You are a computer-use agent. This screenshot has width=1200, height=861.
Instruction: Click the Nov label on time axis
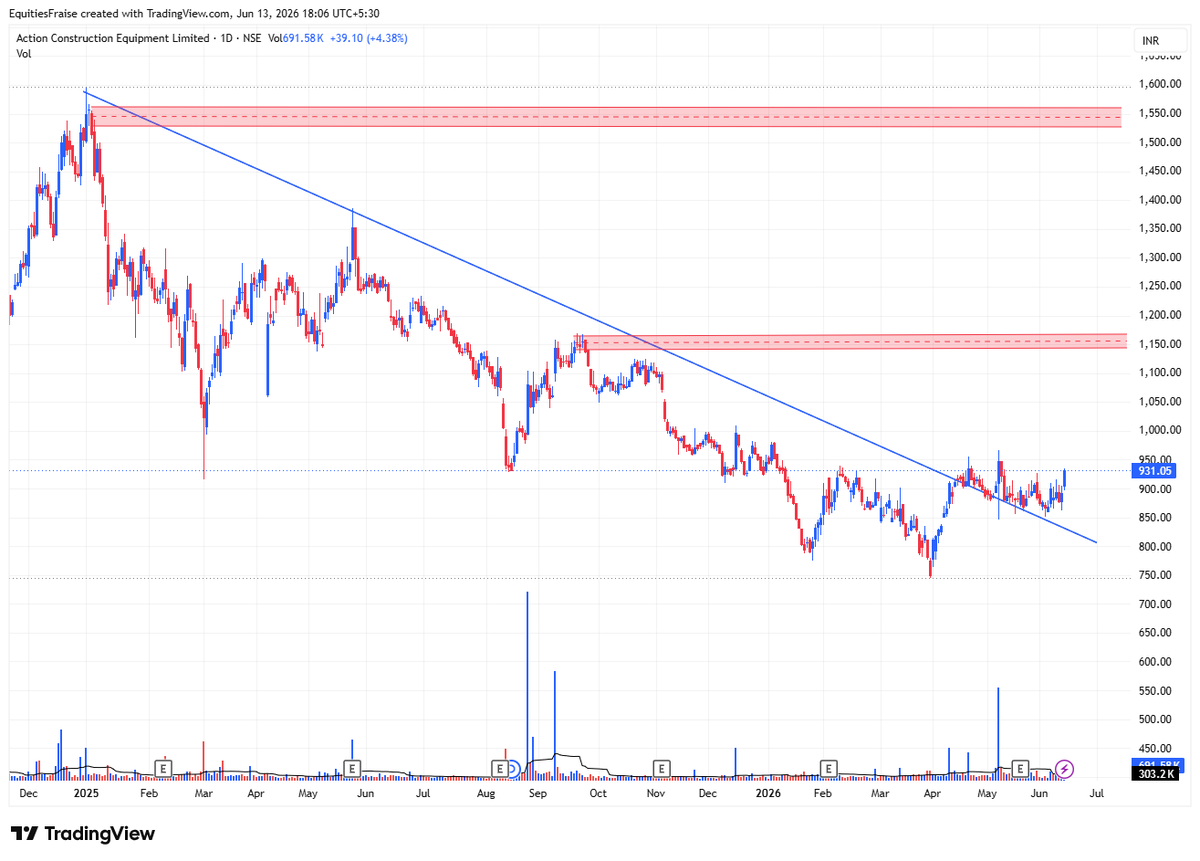[656, 793]
